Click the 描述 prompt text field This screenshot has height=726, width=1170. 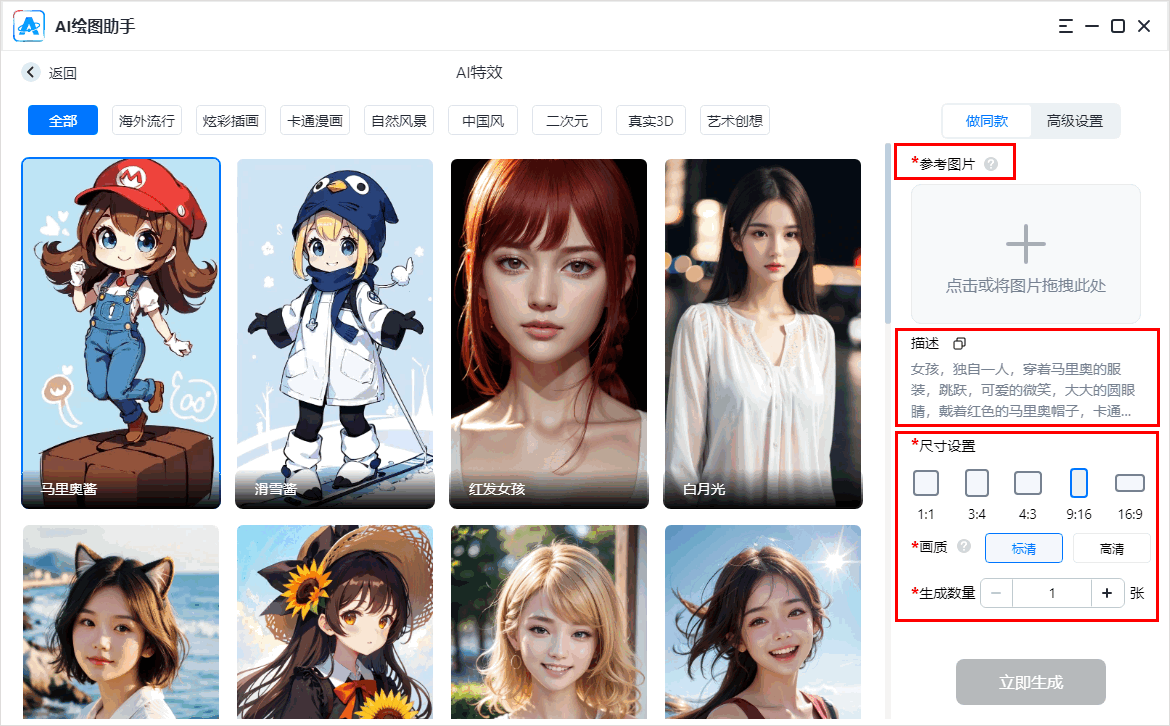point(1020,390)
